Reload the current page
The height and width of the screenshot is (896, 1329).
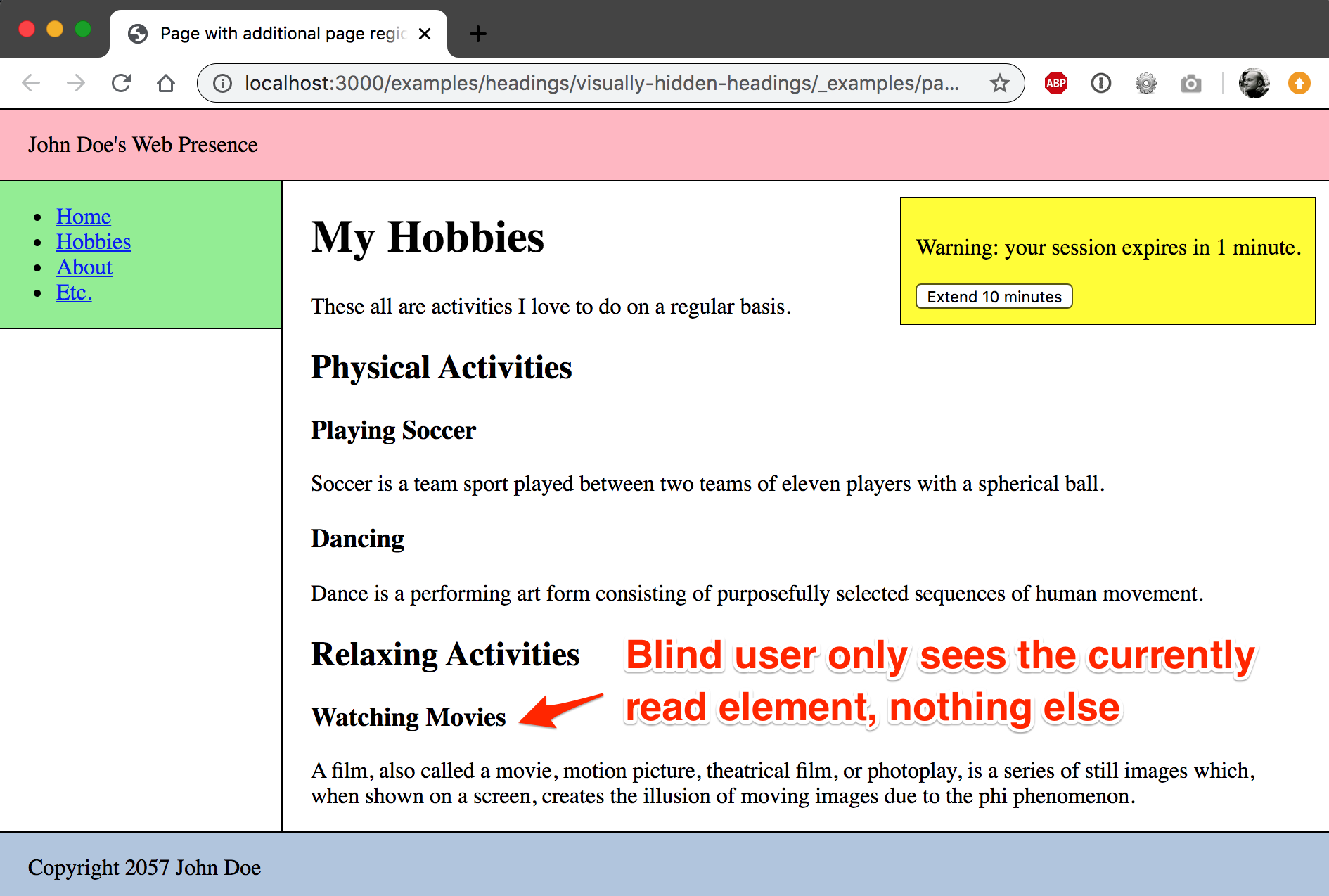click(x=121, y=84)
